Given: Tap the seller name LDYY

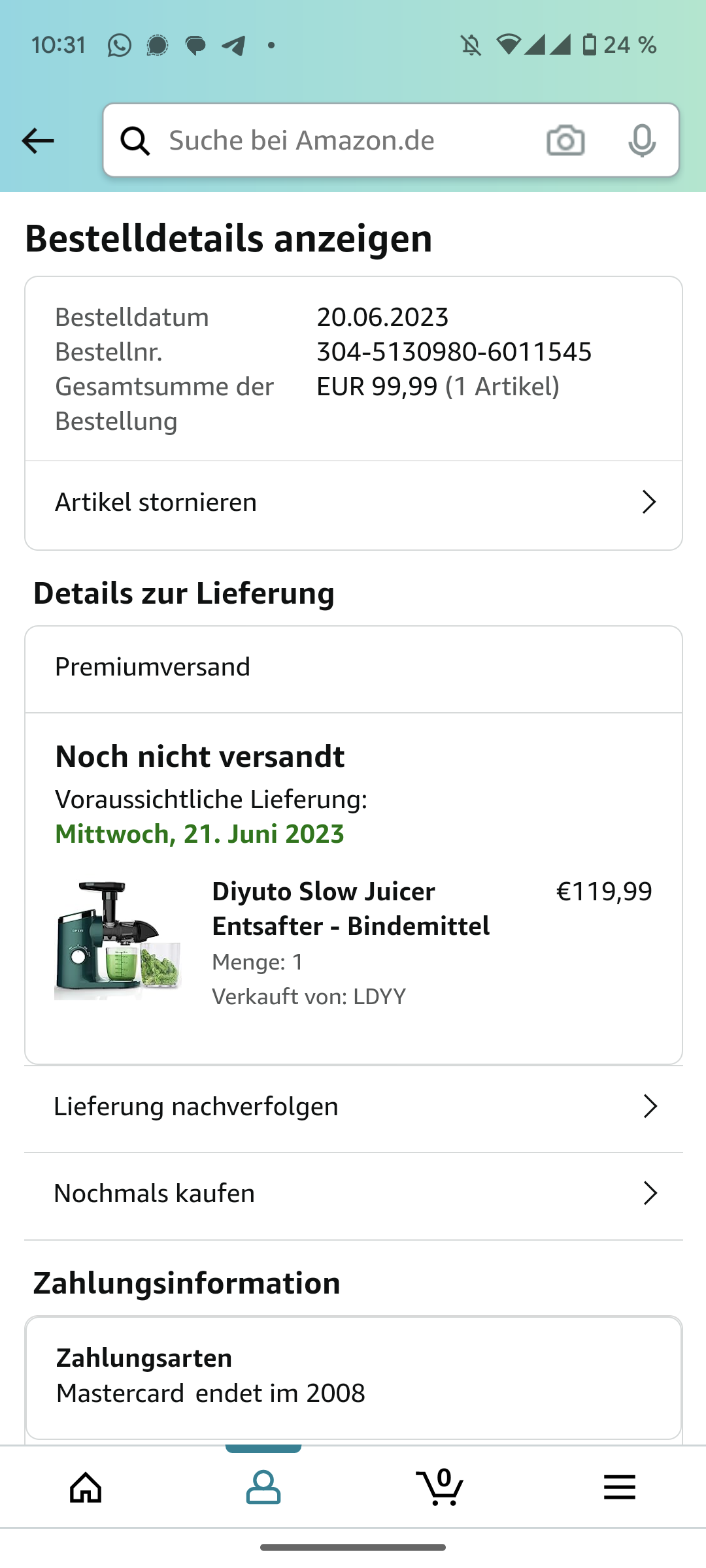Looking at the screenshot, I should [x=379, y=997].
